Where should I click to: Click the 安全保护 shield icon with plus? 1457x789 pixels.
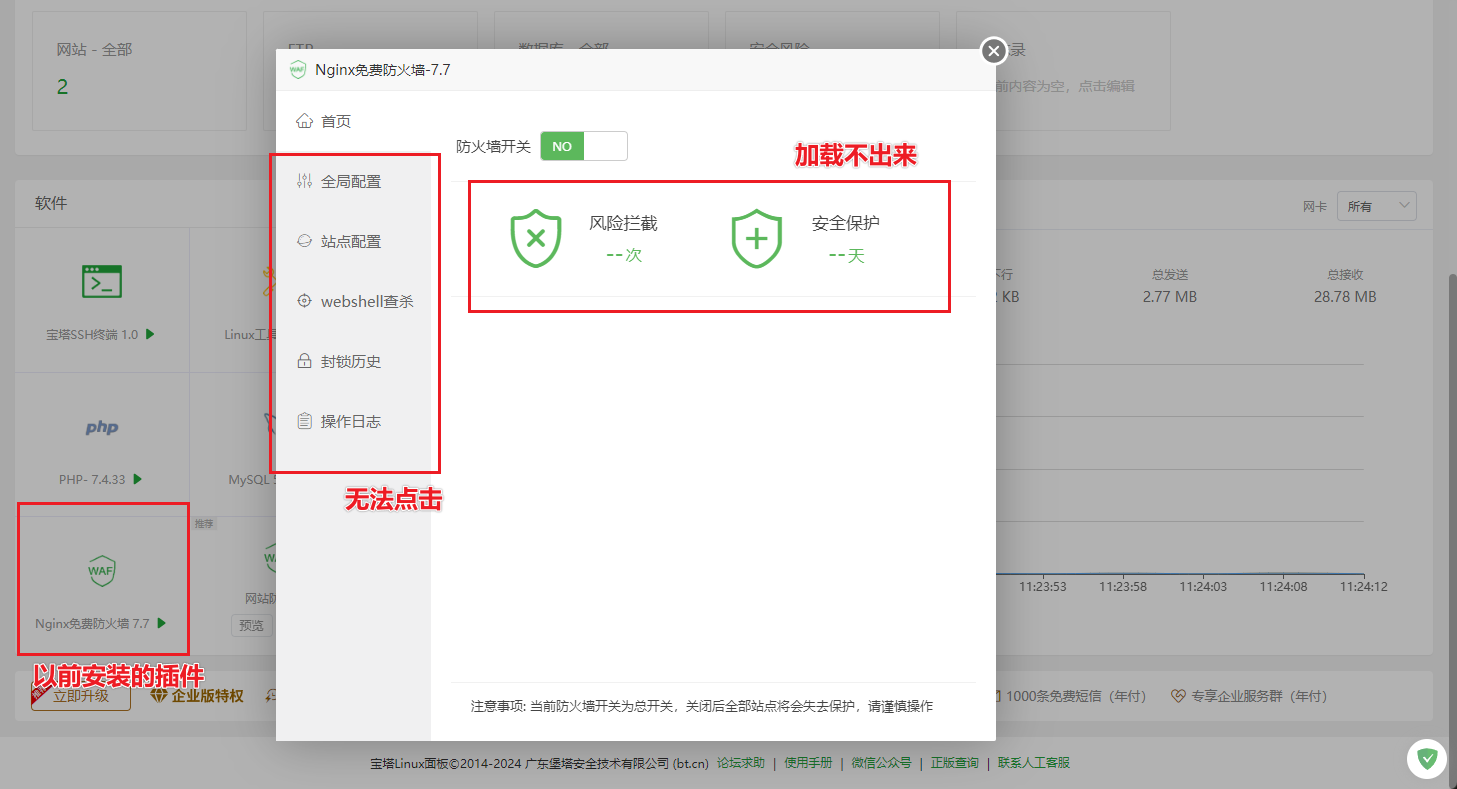pyautogui.click(x=757, y=238)
